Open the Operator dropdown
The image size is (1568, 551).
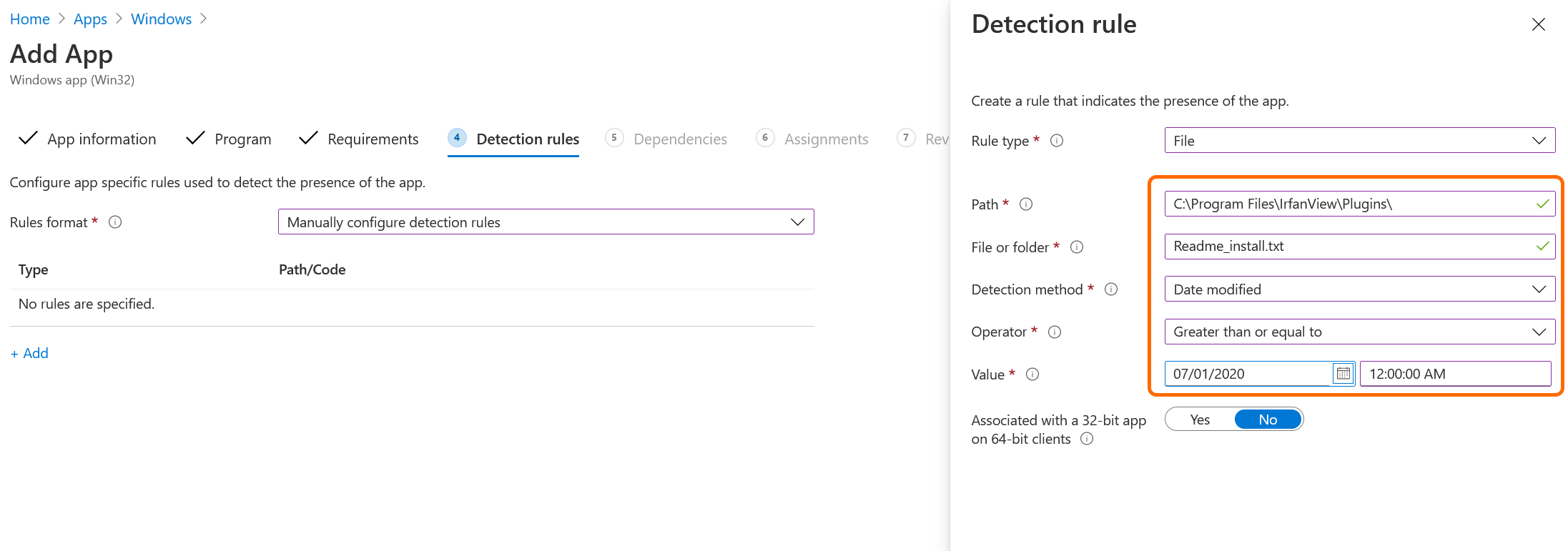pos(1359,332)
